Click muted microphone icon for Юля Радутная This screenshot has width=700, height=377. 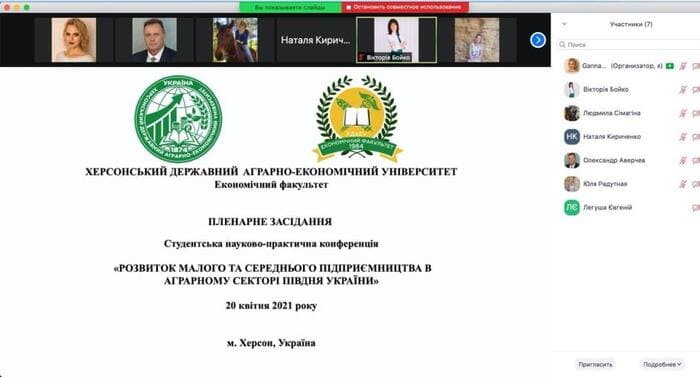coord(682,184)
